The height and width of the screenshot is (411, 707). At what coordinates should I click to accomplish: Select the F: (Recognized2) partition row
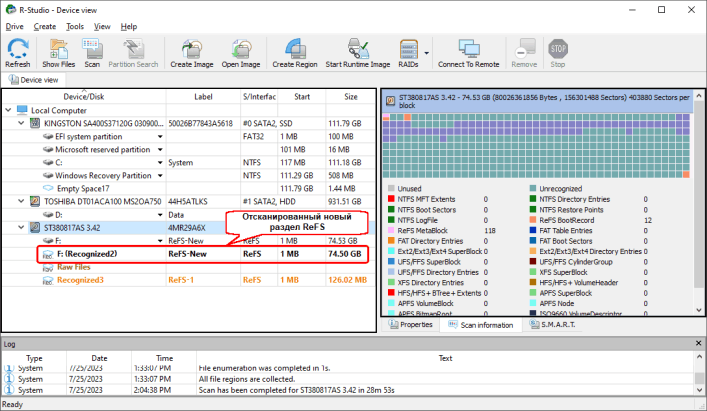tap(203, 254)
